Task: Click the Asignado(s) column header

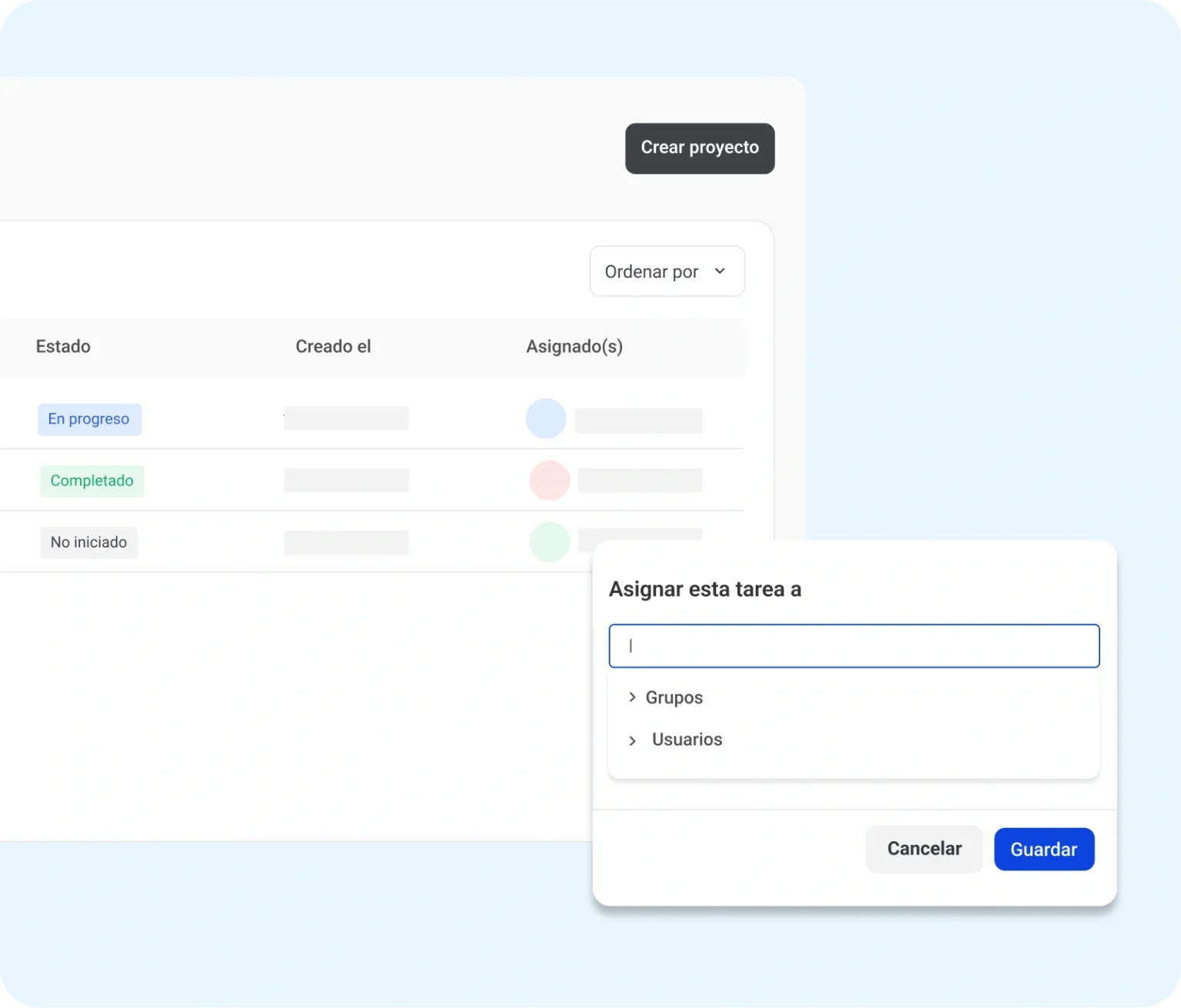Action: coord(574,347)
